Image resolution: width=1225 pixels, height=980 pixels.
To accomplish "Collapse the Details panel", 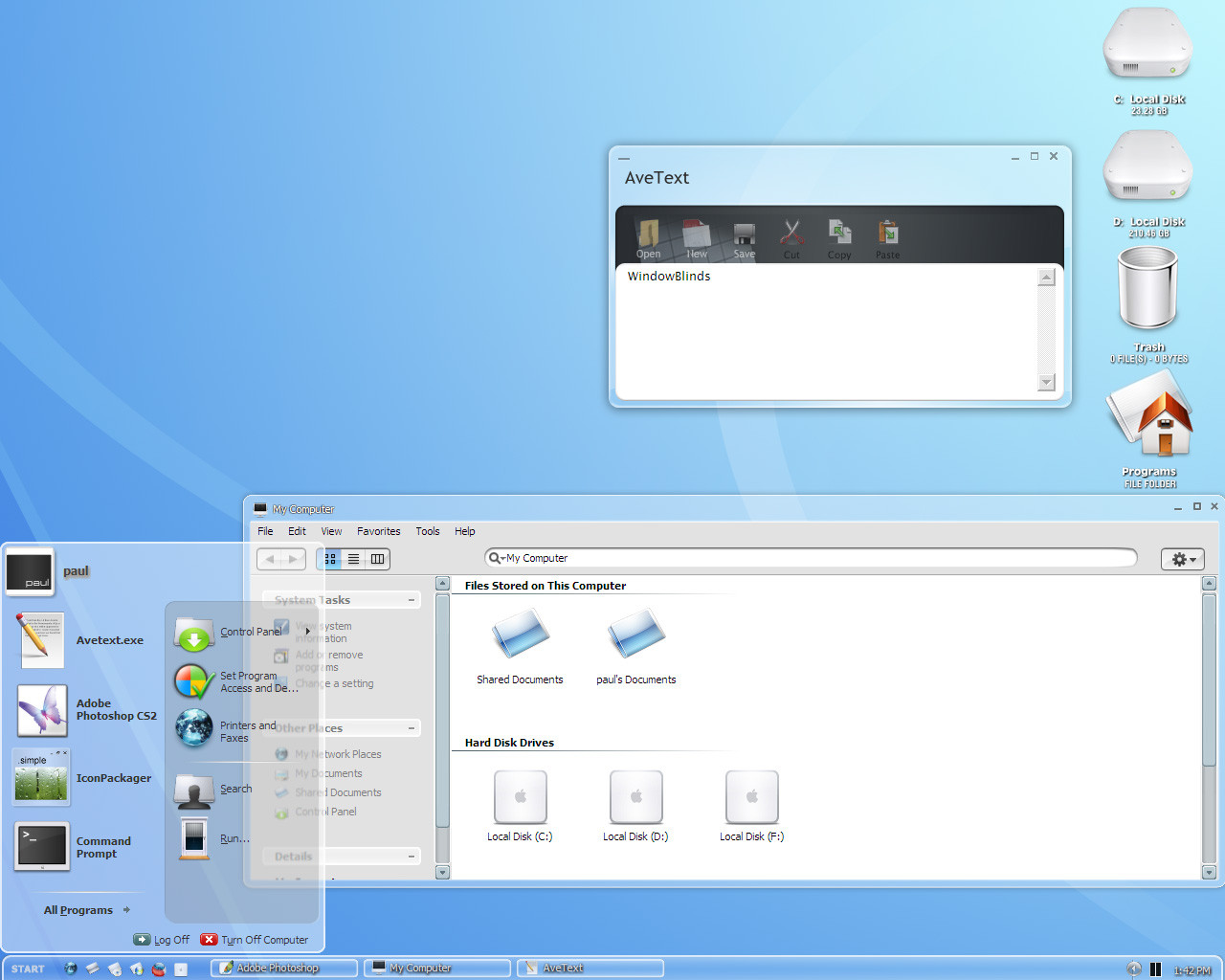I will coord(412,857).
